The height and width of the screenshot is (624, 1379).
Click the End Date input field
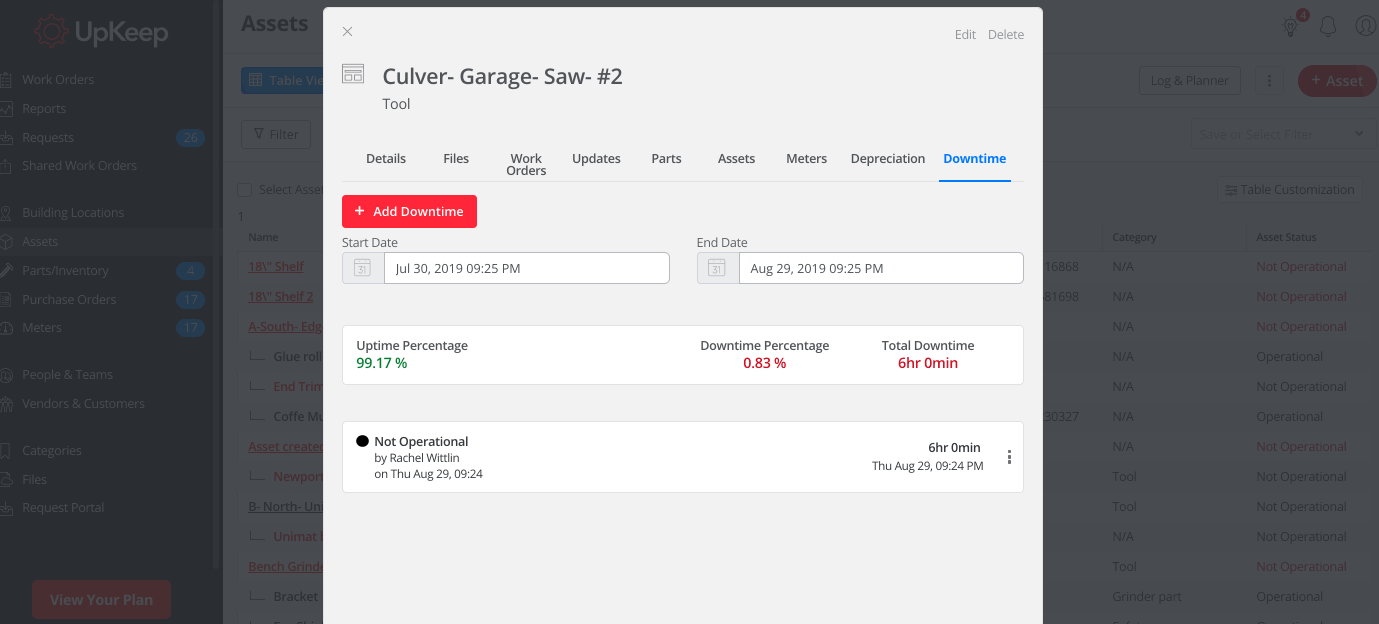[x=880, y=268]
